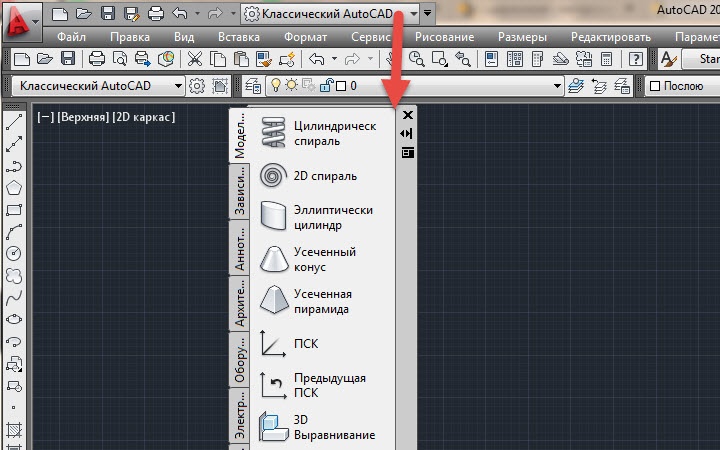
Task: Toggle layer 0 sun freeze icon
Action: [x=292, y=85]
